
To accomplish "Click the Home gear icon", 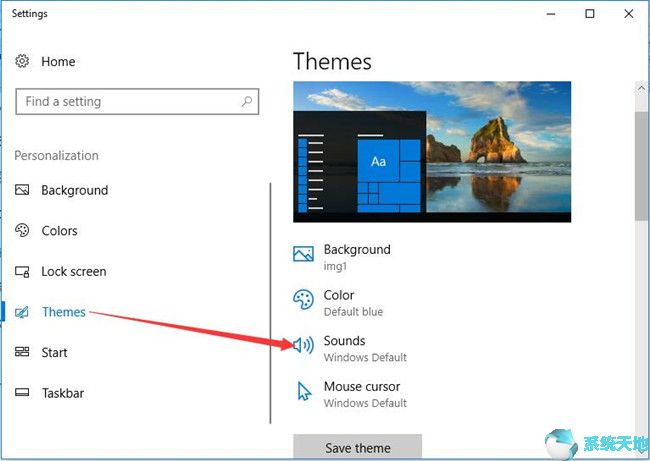I will pyautogui.click(x=22, y=61).
